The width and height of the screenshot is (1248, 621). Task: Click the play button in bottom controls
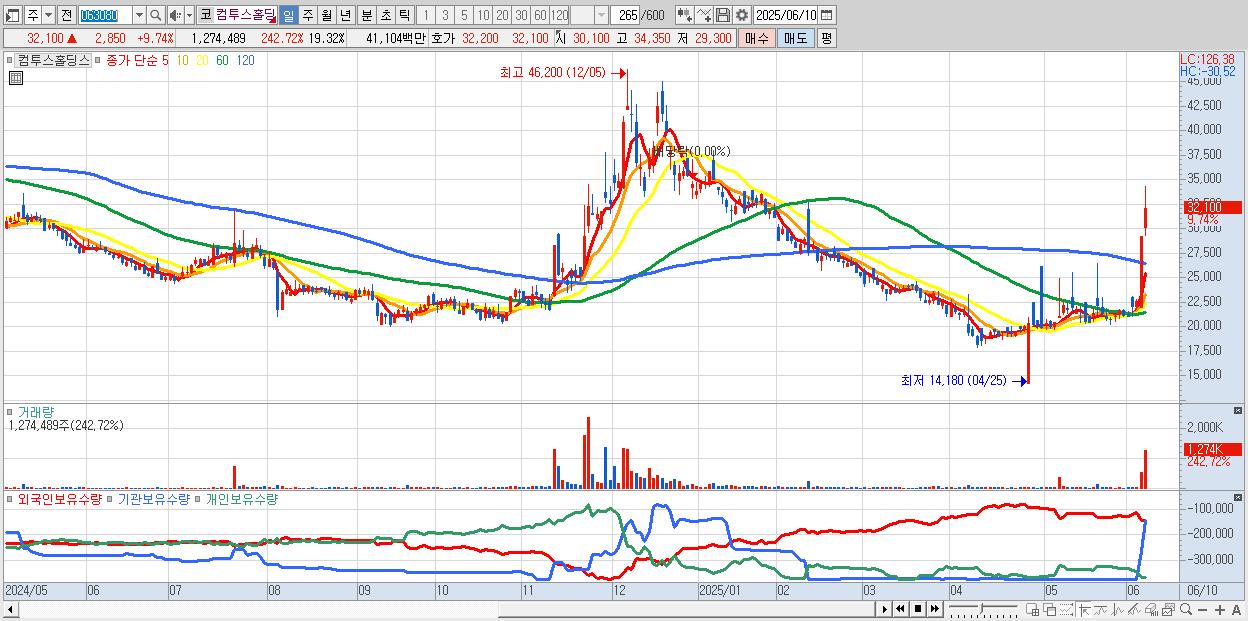pyautogui.click(x=885, y=609)
